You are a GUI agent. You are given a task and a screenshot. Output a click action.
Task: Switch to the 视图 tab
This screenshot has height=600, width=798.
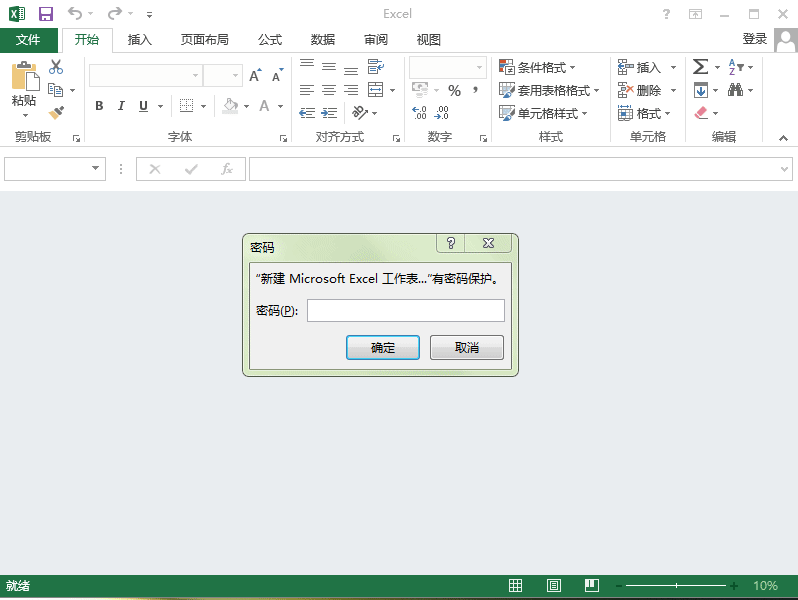tap(429, 40)
